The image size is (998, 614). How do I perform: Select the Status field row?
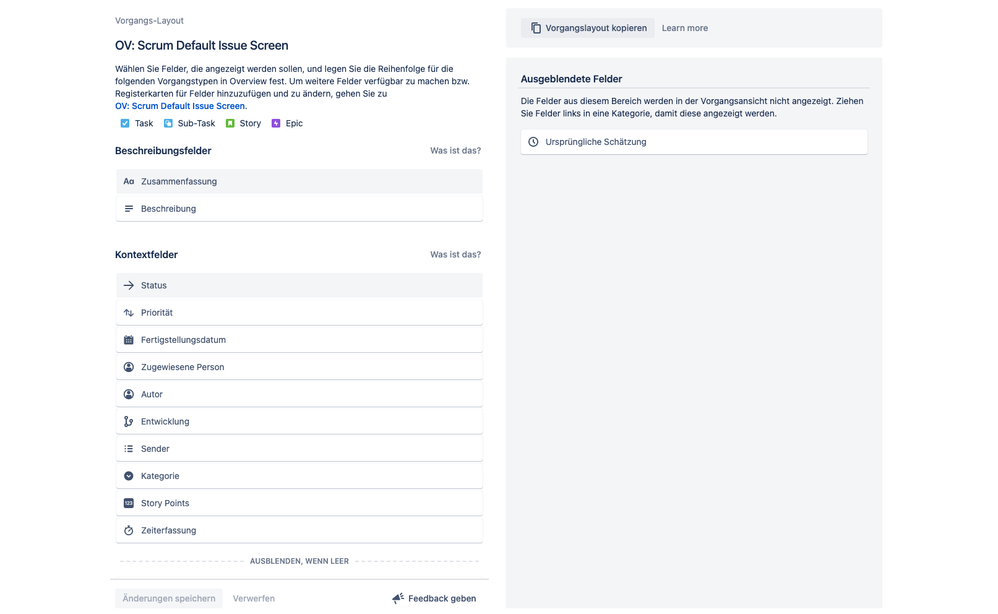[x=299, y=285]
